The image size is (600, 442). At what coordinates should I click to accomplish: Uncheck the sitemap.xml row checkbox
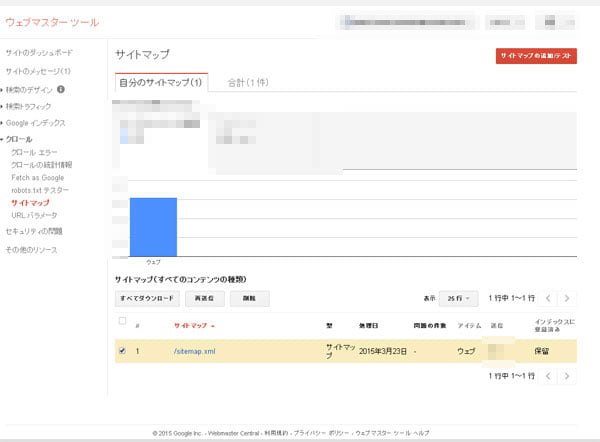pyautogui.click(x=123, y=351)
